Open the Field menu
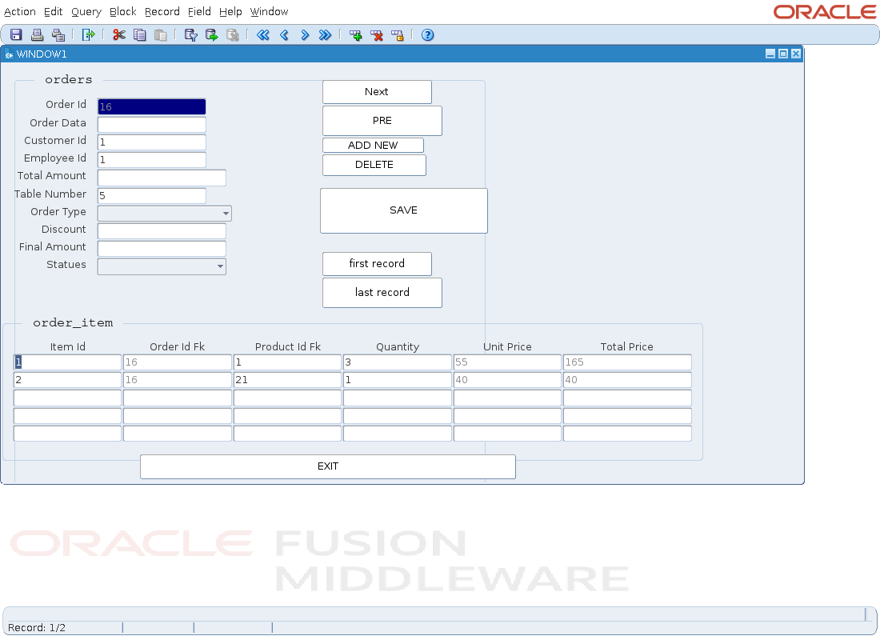 (199, 11)
